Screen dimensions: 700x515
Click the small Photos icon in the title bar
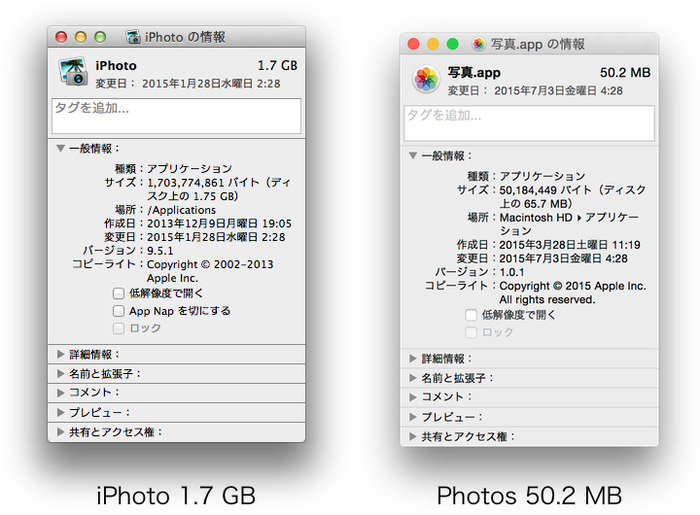pyautogui.click(x=479, y=44)
